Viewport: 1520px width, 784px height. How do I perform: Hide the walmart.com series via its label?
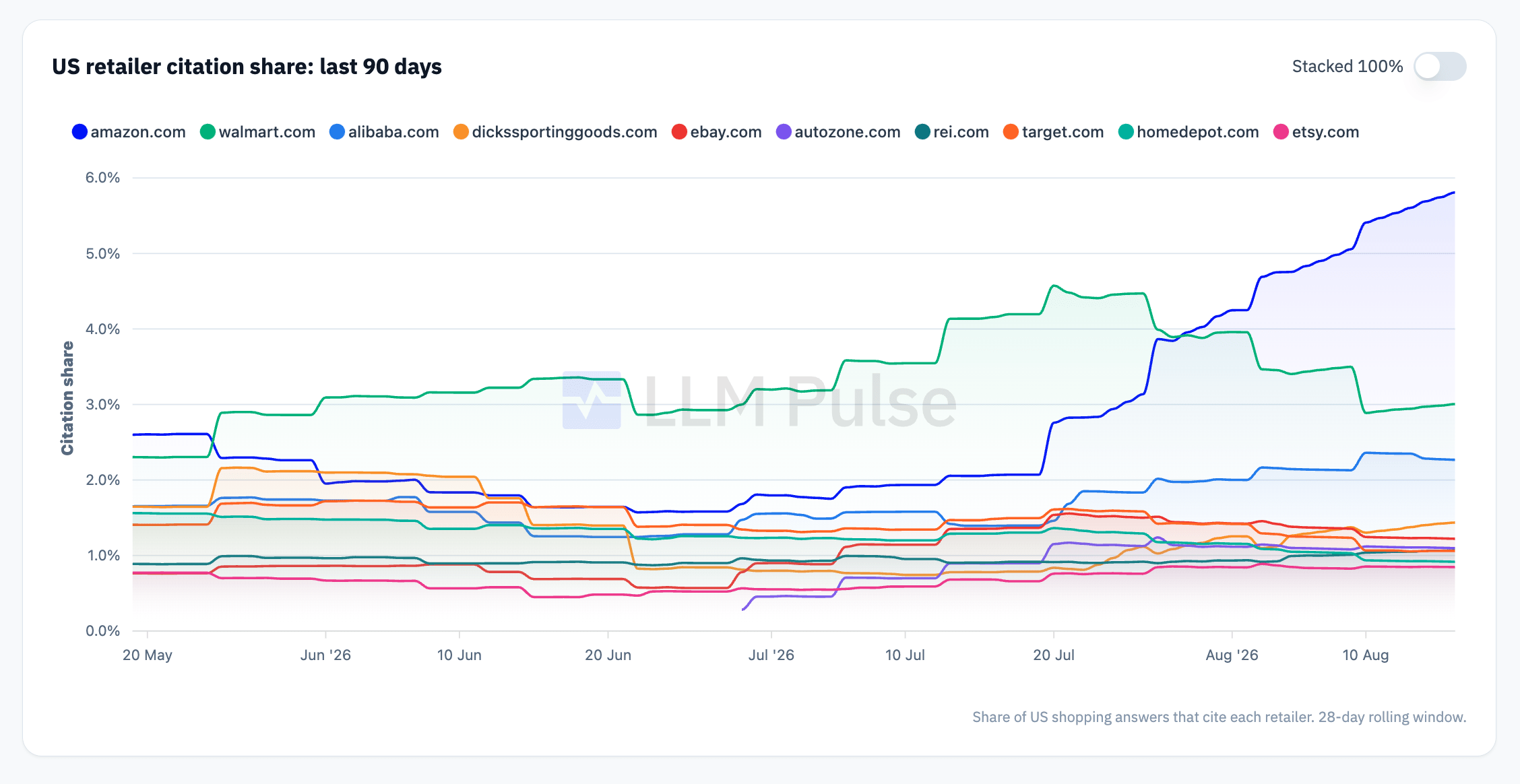(x=267, y=132)
